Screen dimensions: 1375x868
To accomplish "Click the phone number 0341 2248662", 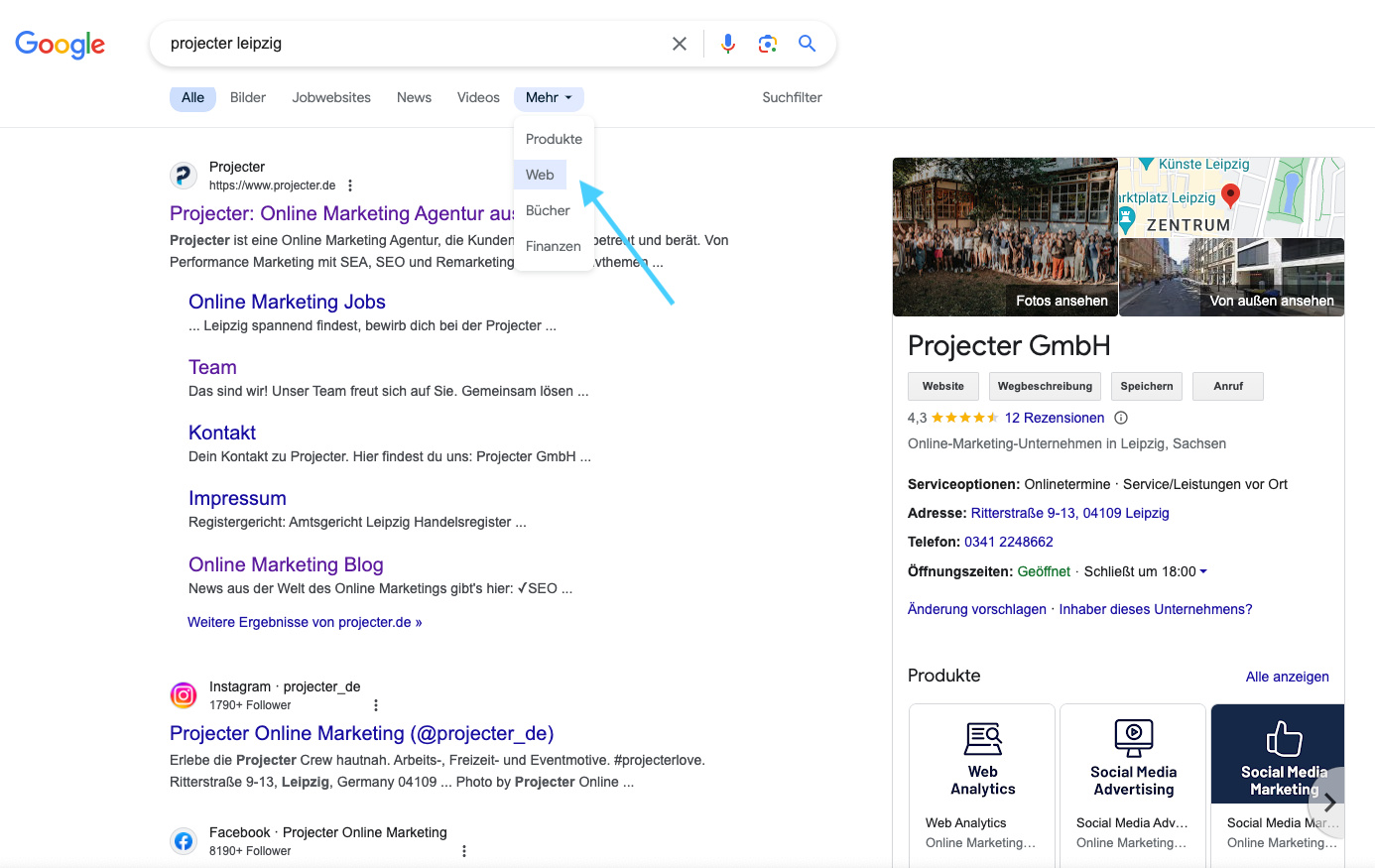I will click(x=1008, y=542).
